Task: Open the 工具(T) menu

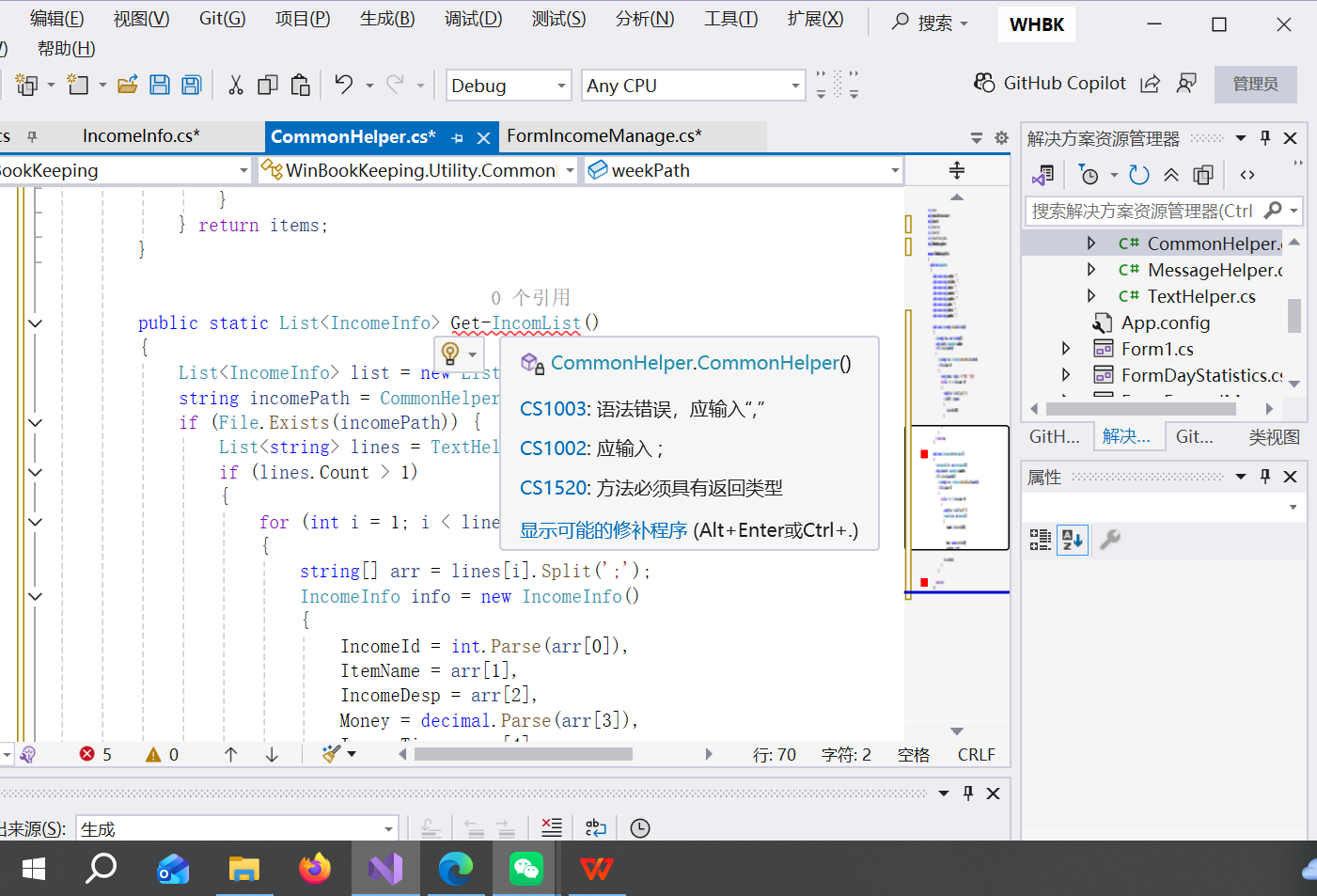Action: (731, 19)
